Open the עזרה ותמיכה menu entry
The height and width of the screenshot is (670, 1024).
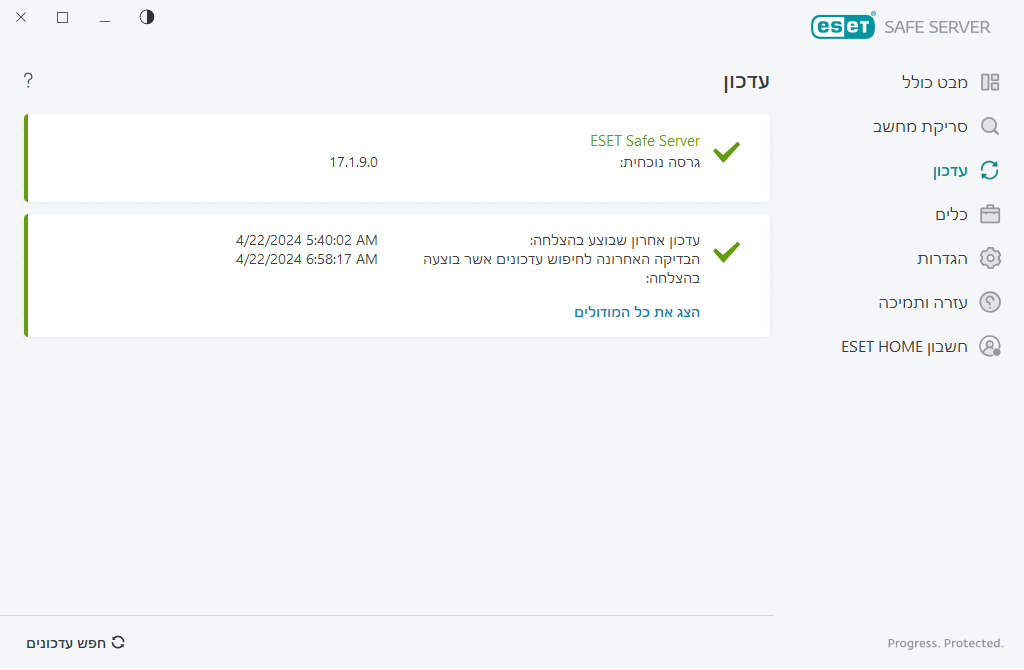point(923,302)
